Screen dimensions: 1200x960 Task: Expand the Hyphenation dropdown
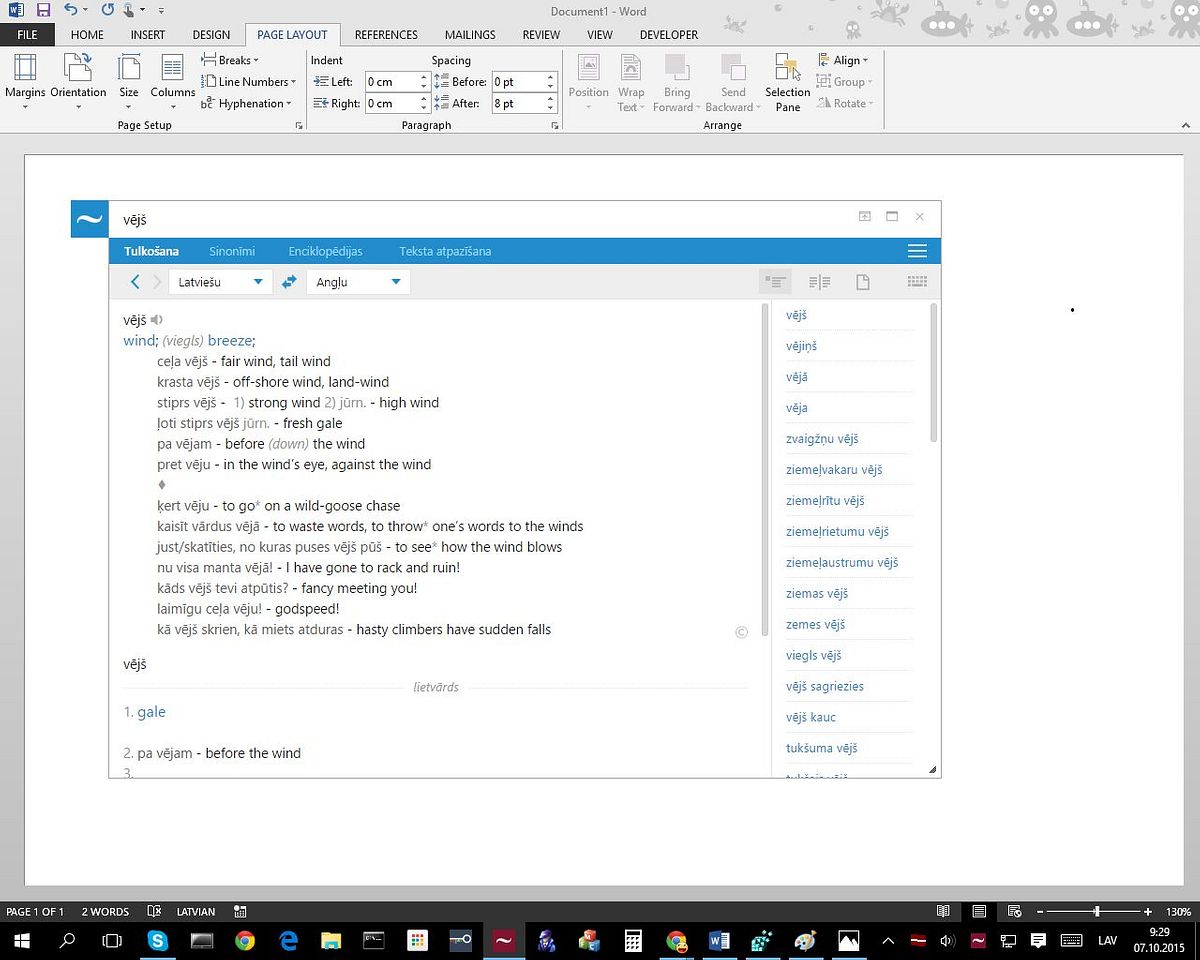[246, 103]
